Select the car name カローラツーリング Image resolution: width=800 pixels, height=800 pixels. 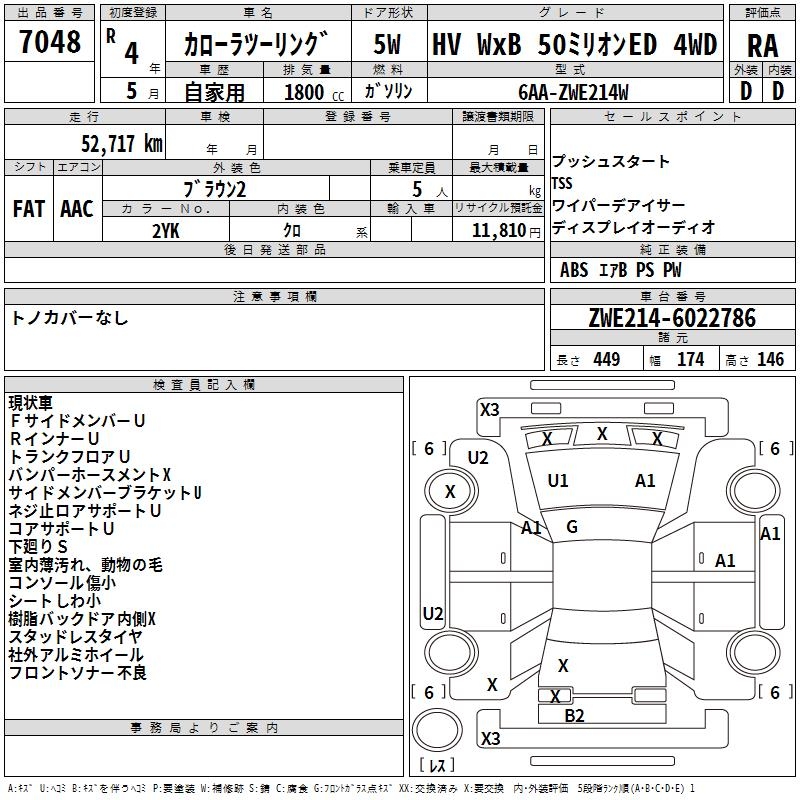click(256, 45)
